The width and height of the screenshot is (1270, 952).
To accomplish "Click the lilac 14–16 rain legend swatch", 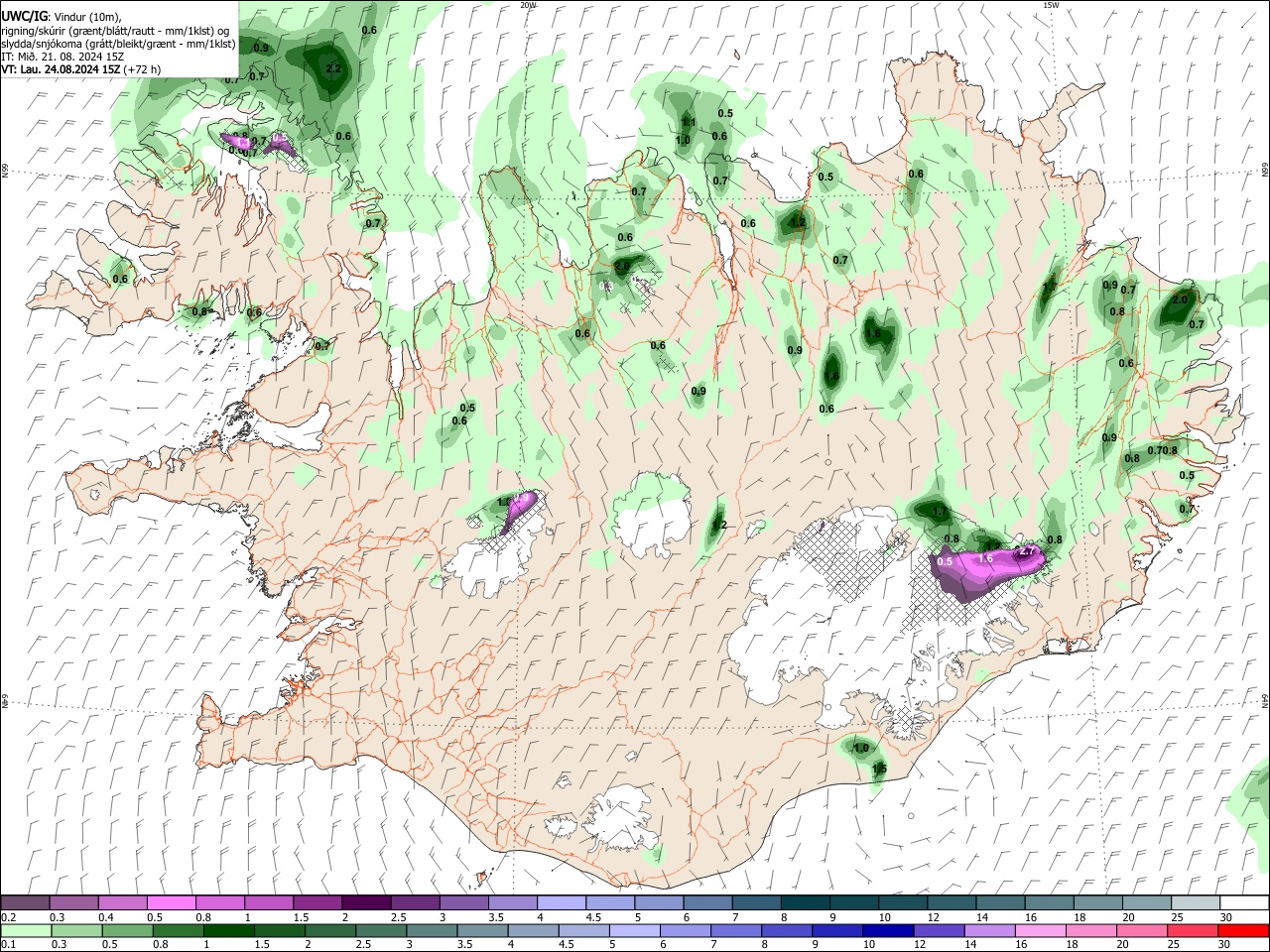I will (x=987, y=930).
